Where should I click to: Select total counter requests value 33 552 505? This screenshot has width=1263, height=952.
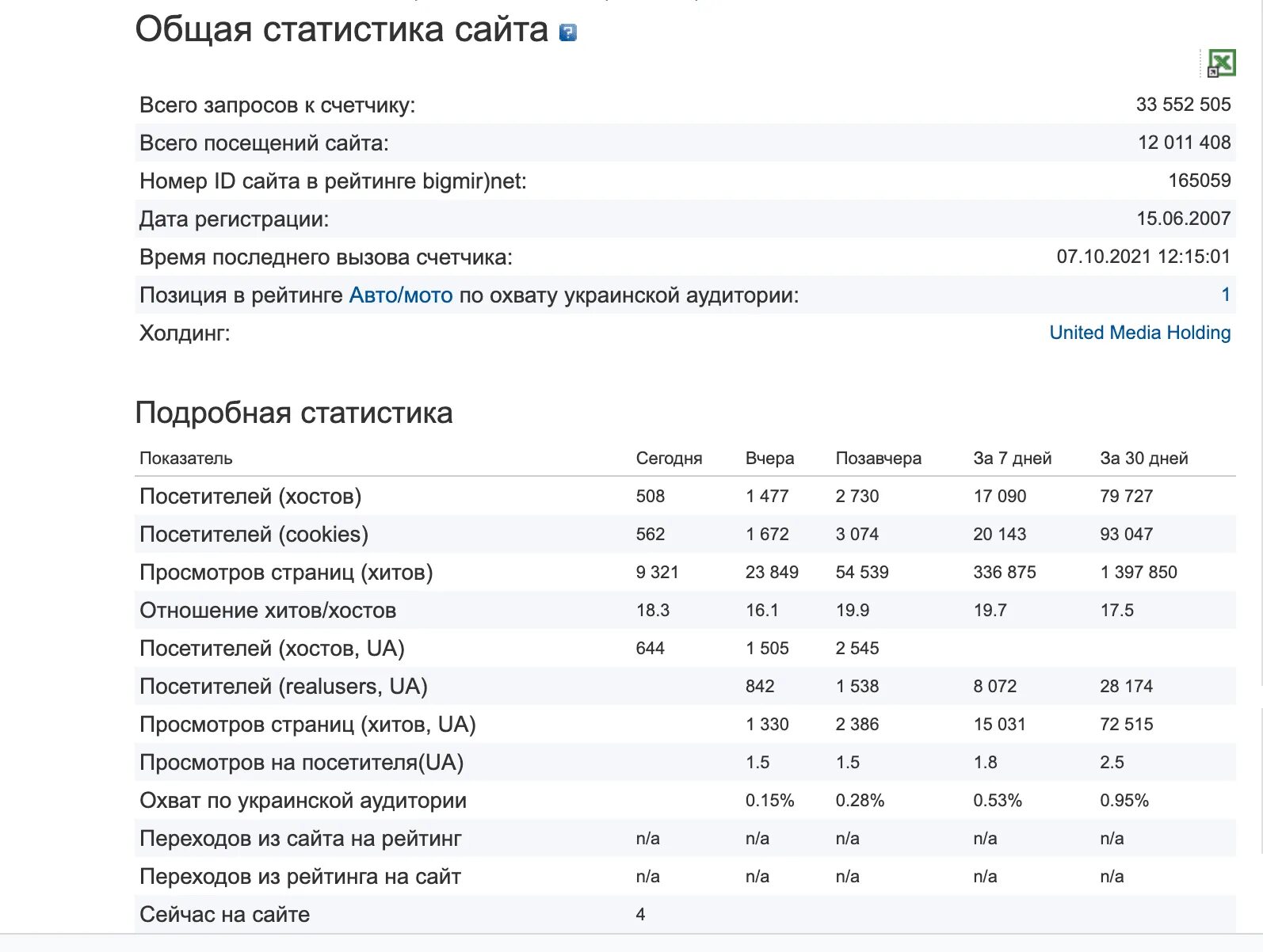click(x=1183, y=105)
